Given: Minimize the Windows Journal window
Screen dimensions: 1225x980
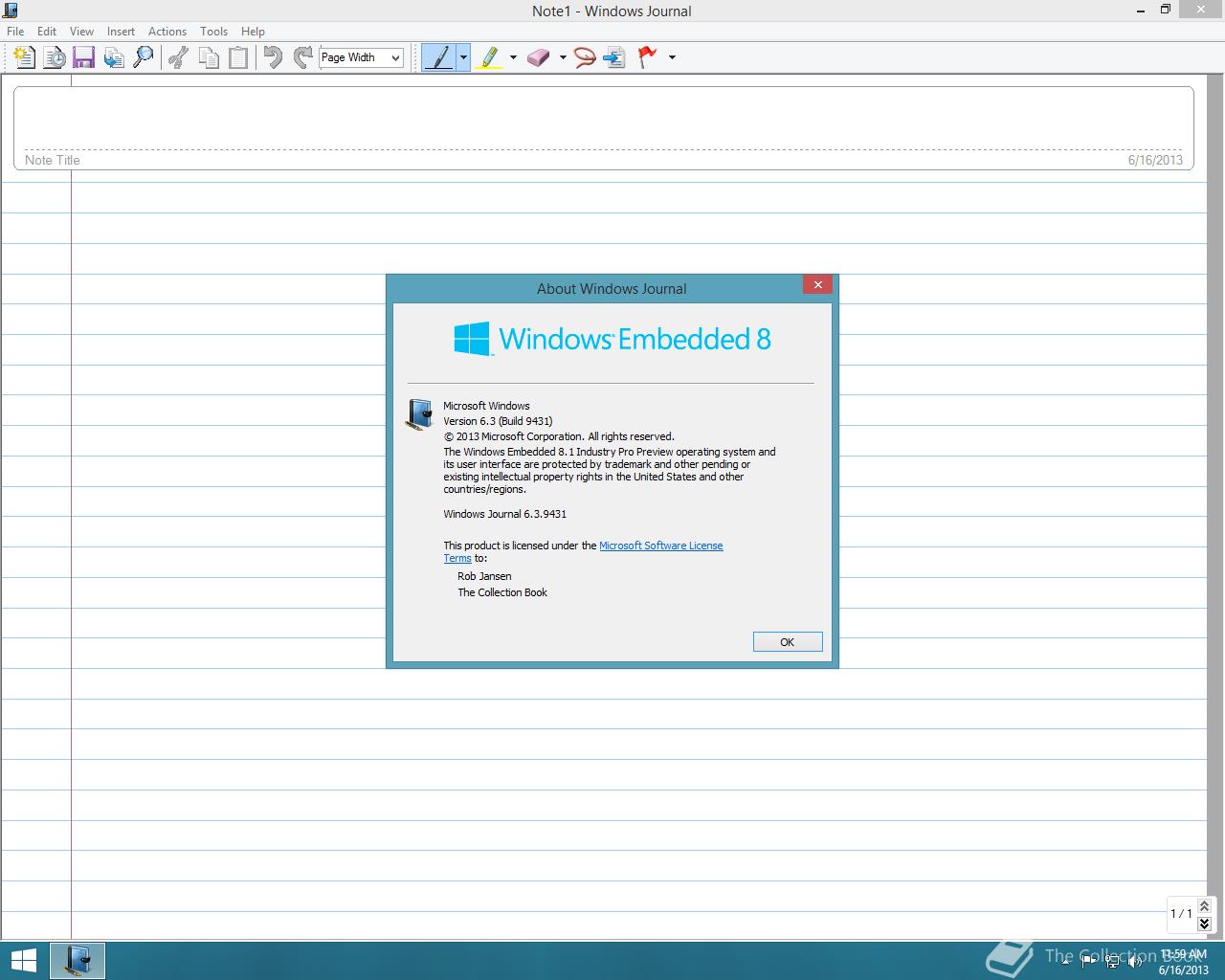Looking at the screenshot, I should [1140, 11].
